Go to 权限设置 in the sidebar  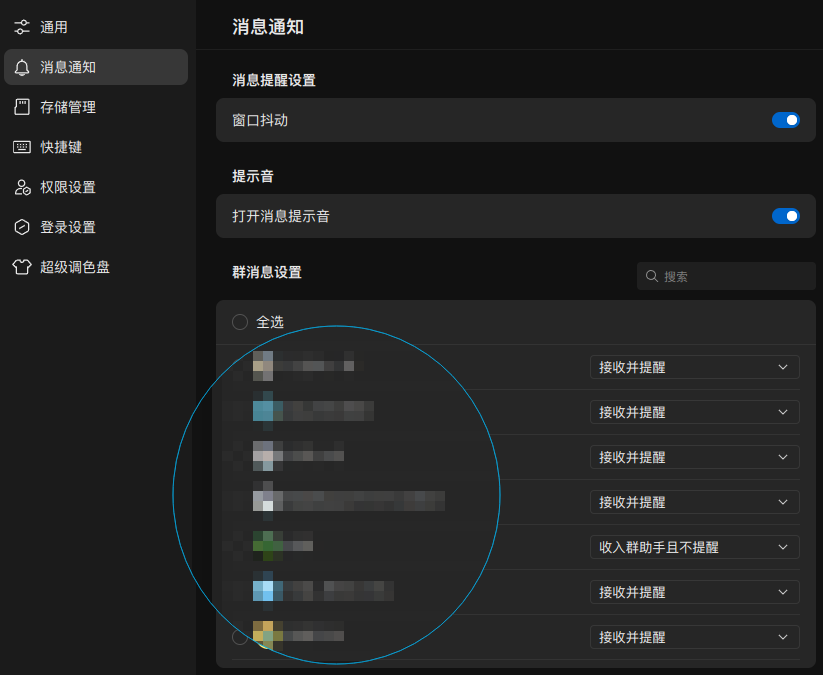(x=96, y=187)
